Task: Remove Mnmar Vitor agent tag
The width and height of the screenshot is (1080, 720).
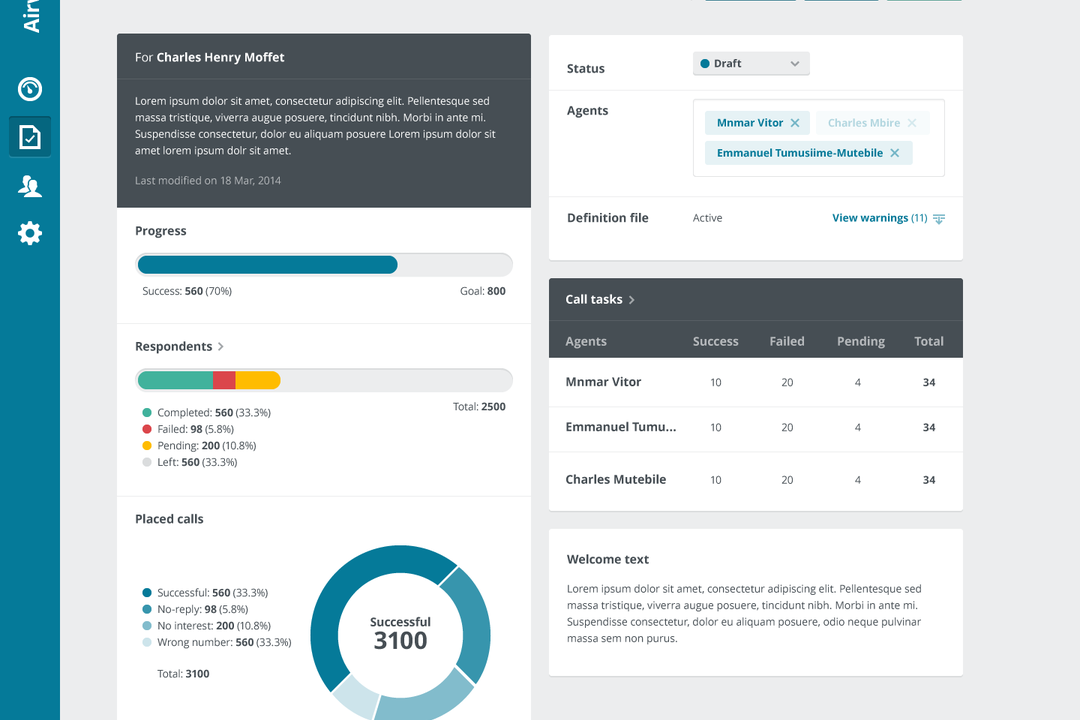Action: 795,123
